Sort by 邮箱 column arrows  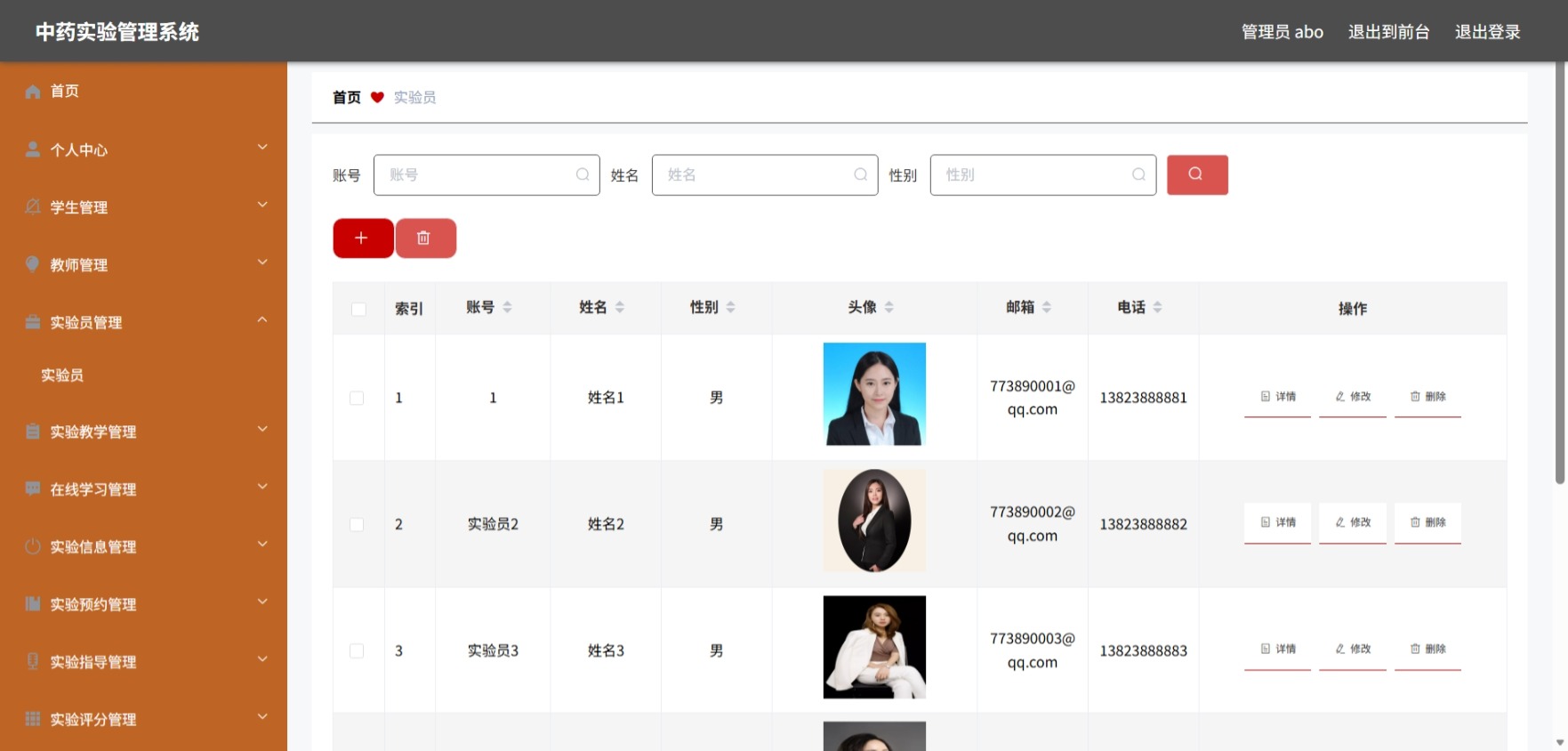[1047, 307]
